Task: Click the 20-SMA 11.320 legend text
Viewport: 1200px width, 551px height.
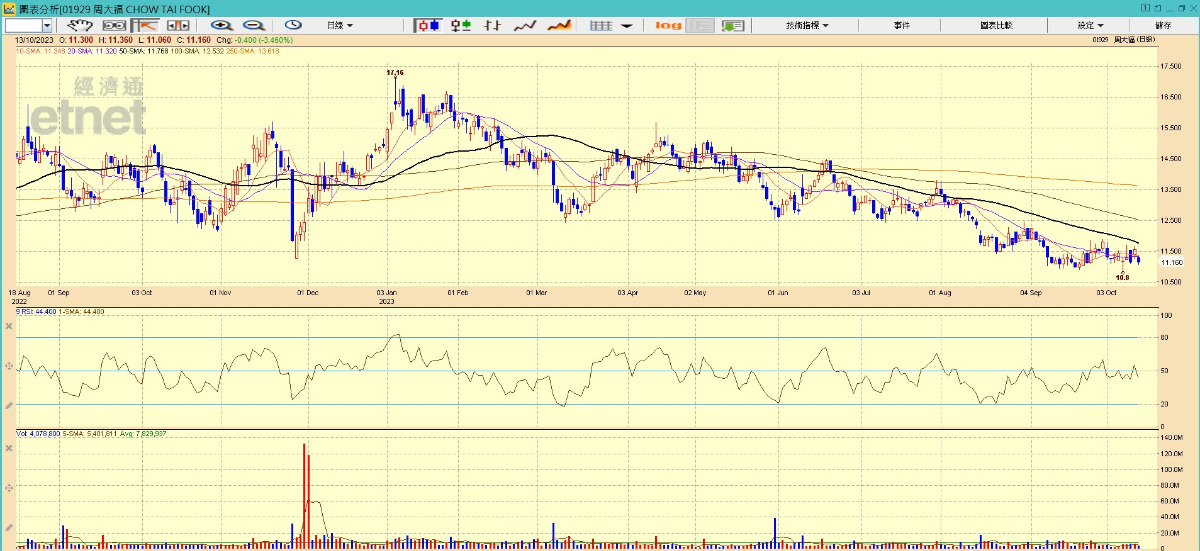Action: [92, 50]
